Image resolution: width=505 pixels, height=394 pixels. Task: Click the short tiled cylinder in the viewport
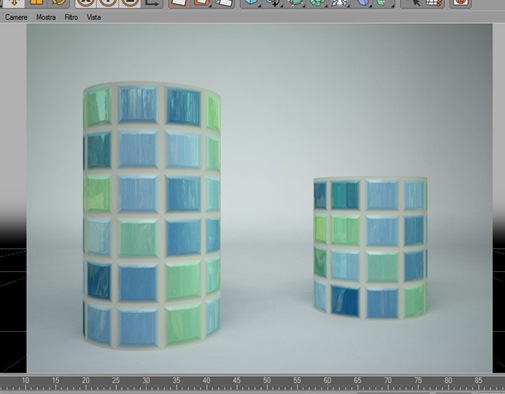(370, 248)
